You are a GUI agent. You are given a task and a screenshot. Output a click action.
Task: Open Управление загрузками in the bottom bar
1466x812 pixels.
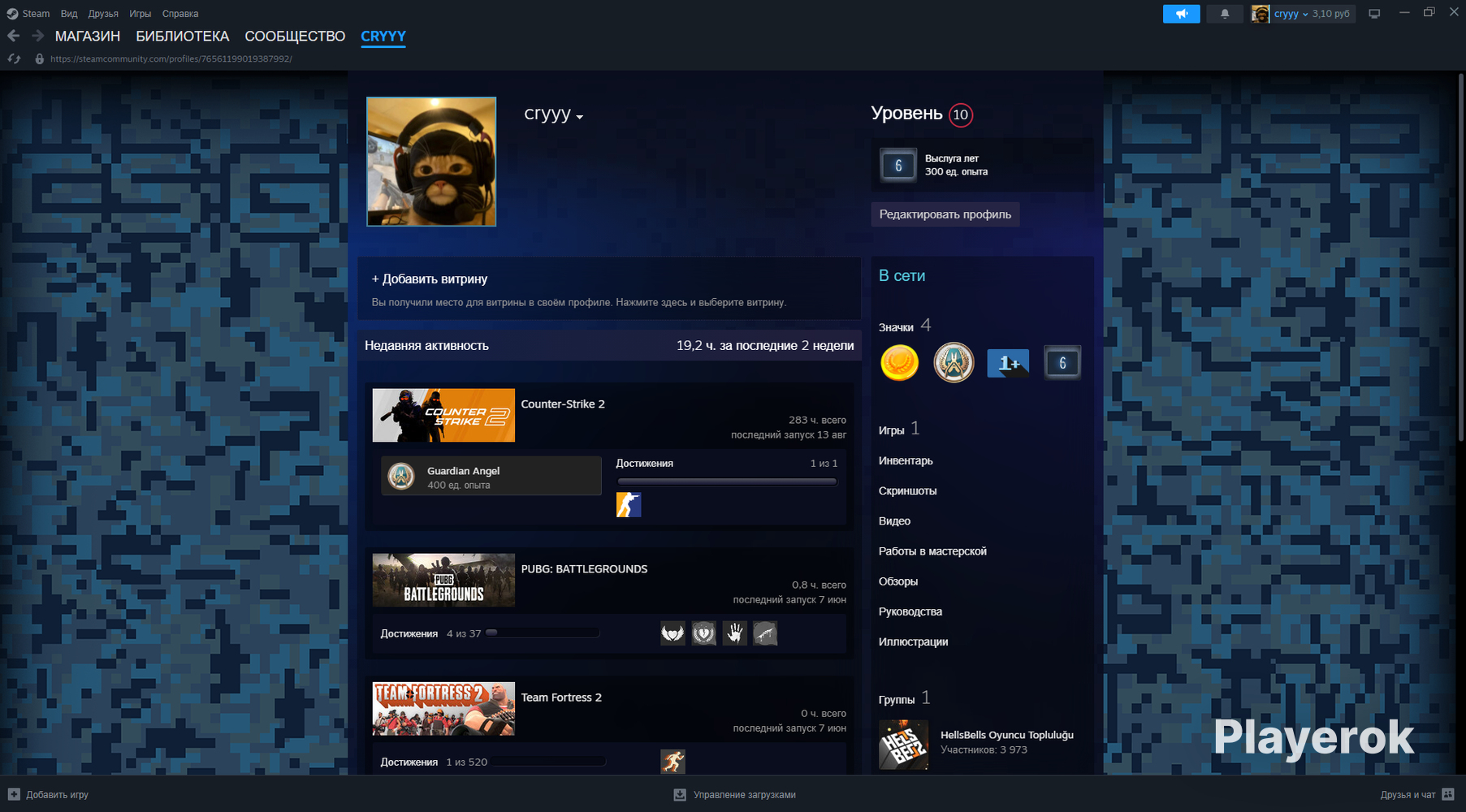(735, 795)
